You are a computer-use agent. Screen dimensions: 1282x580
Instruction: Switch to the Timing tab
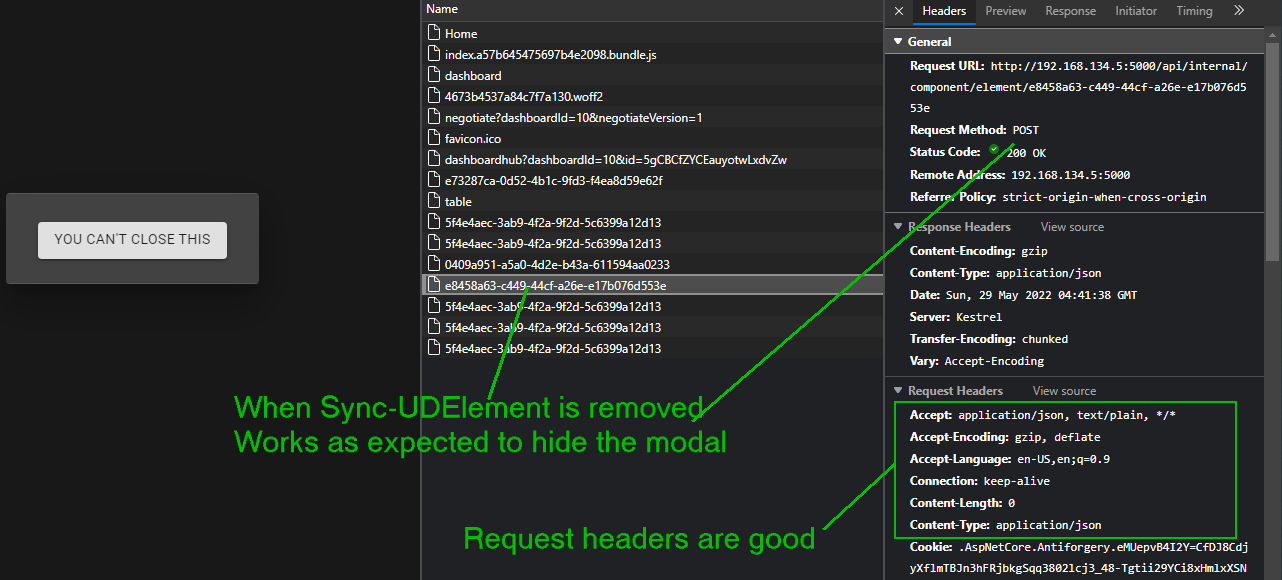click(1194, 11)
